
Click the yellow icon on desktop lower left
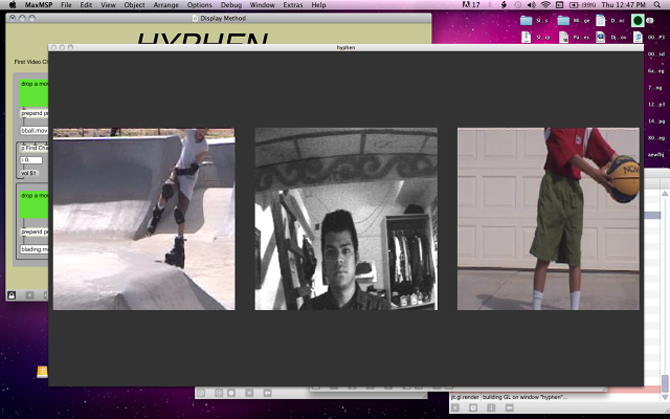pyautogui.click(x=42, y=372)
